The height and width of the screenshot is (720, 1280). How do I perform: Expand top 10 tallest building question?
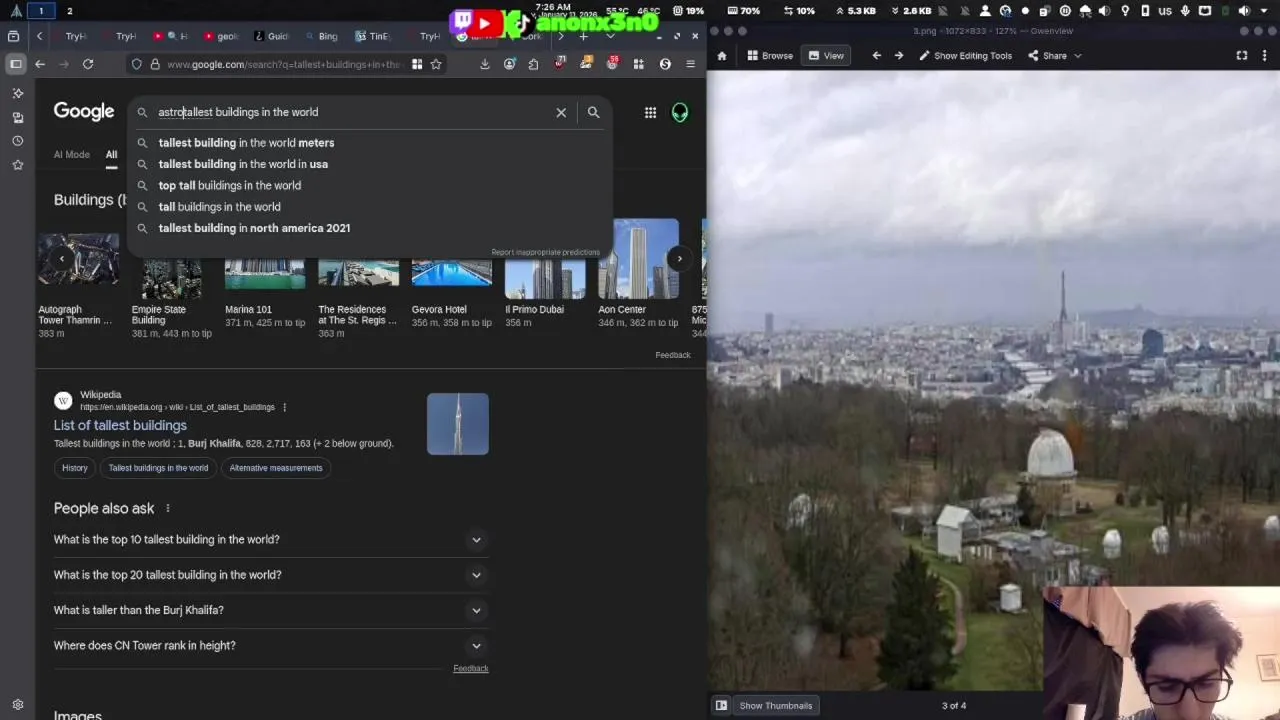271,539
